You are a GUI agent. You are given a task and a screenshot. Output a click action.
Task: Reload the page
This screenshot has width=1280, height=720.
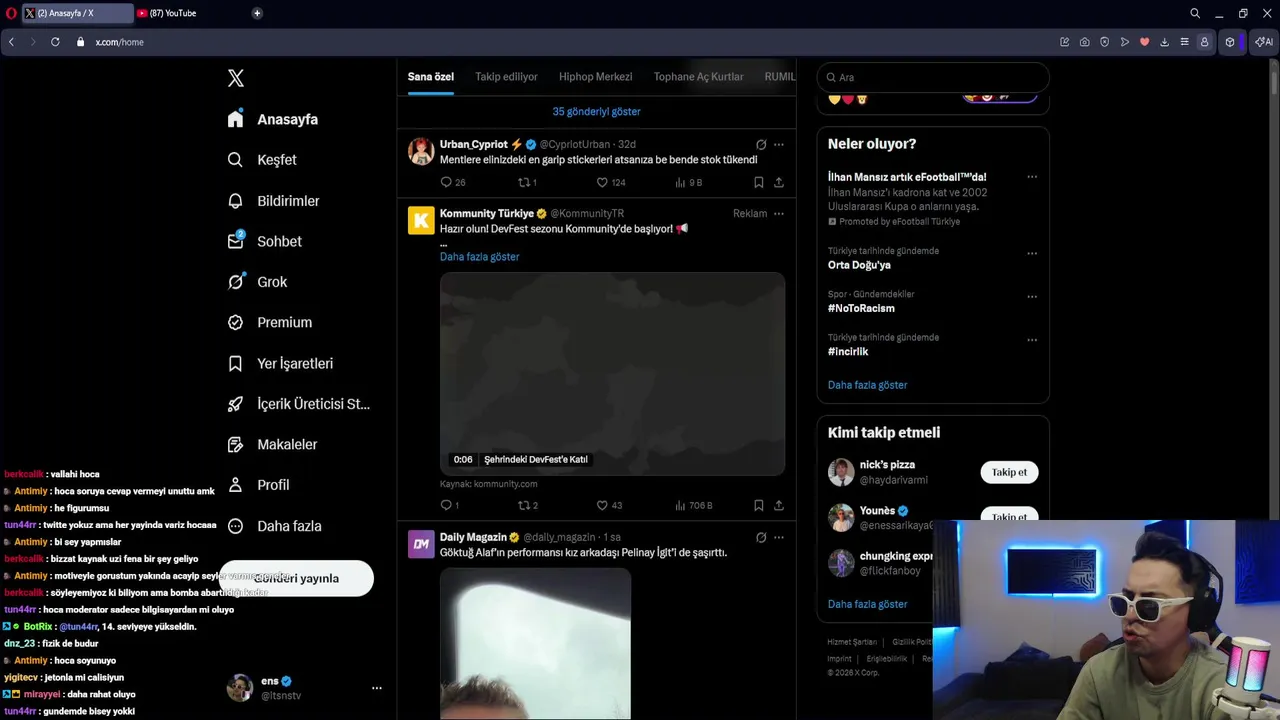pyautogui.click(x=55, y=42)
